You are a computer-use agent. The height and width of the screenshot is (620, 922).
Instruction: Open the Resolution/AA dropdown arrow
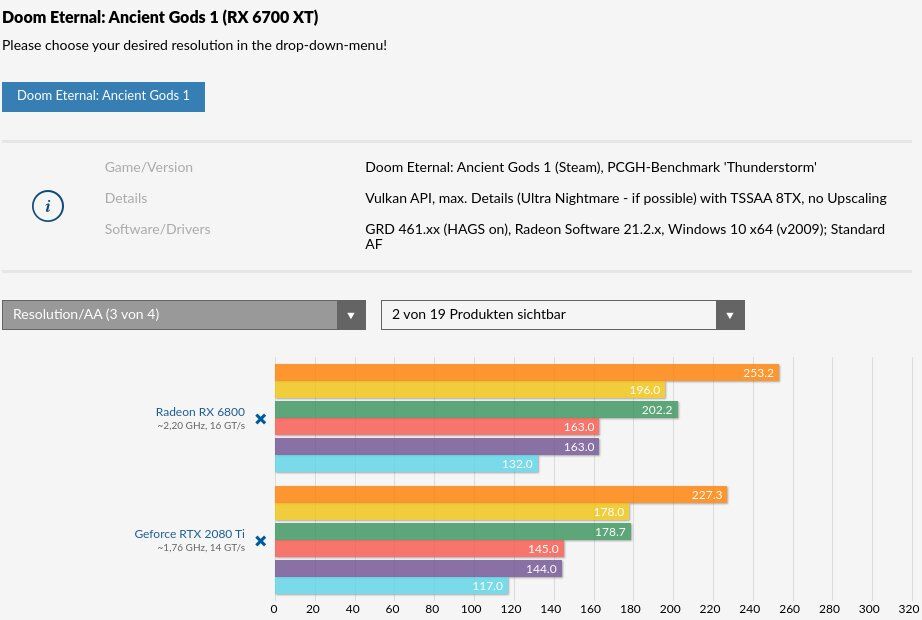click(x=351, y=315)
